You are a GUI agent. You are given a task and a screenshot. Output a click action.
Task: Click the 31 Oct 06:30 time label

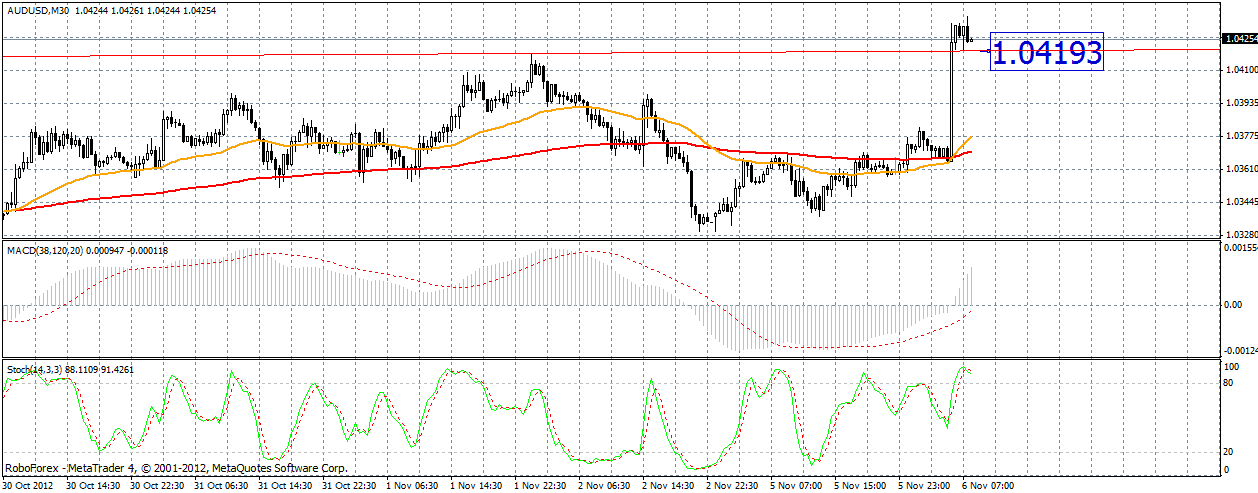coord(219,485)
